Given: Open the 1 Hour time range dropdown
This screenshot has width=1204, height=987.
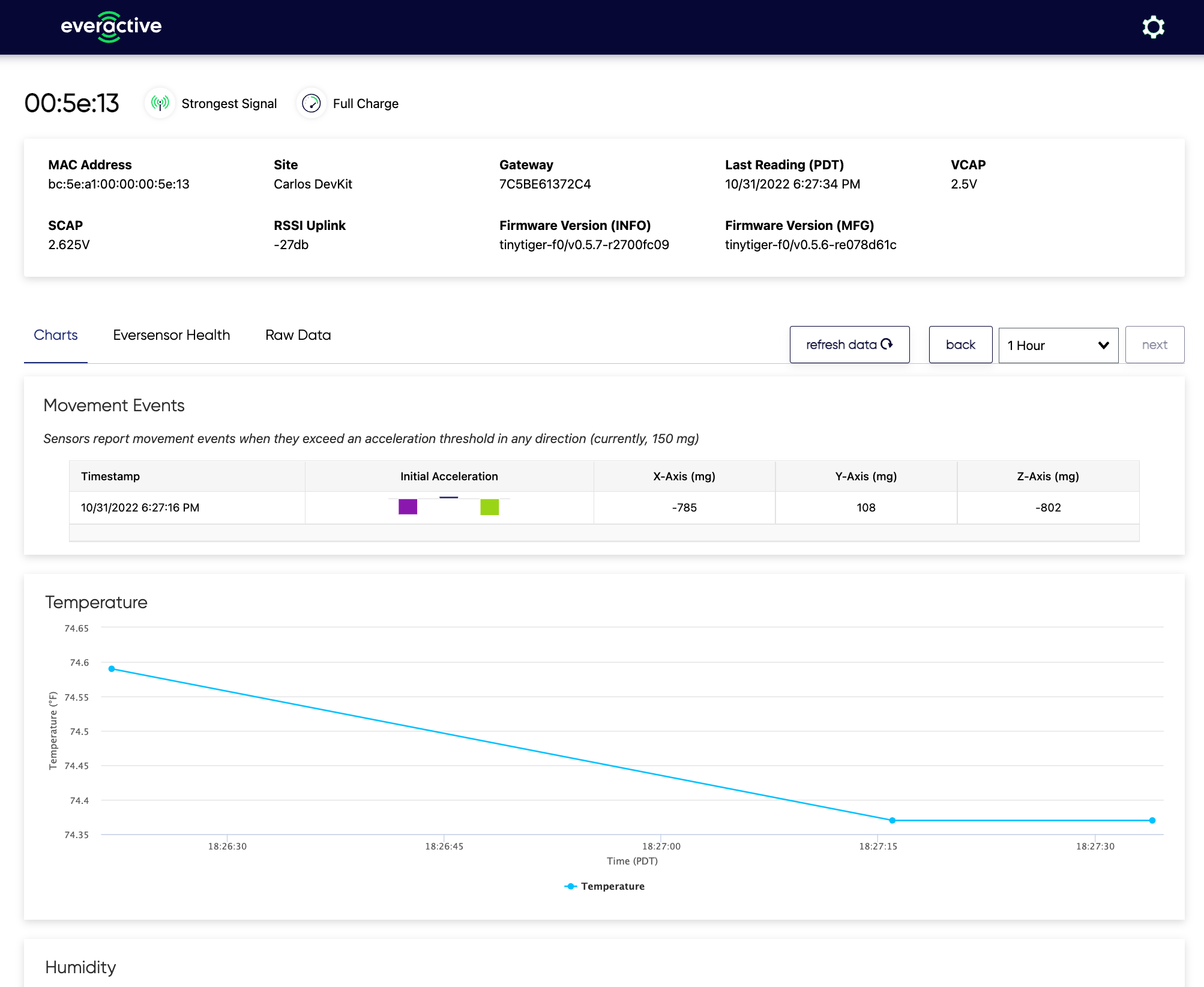Looking at the screenshot, I should (1058, 345).
